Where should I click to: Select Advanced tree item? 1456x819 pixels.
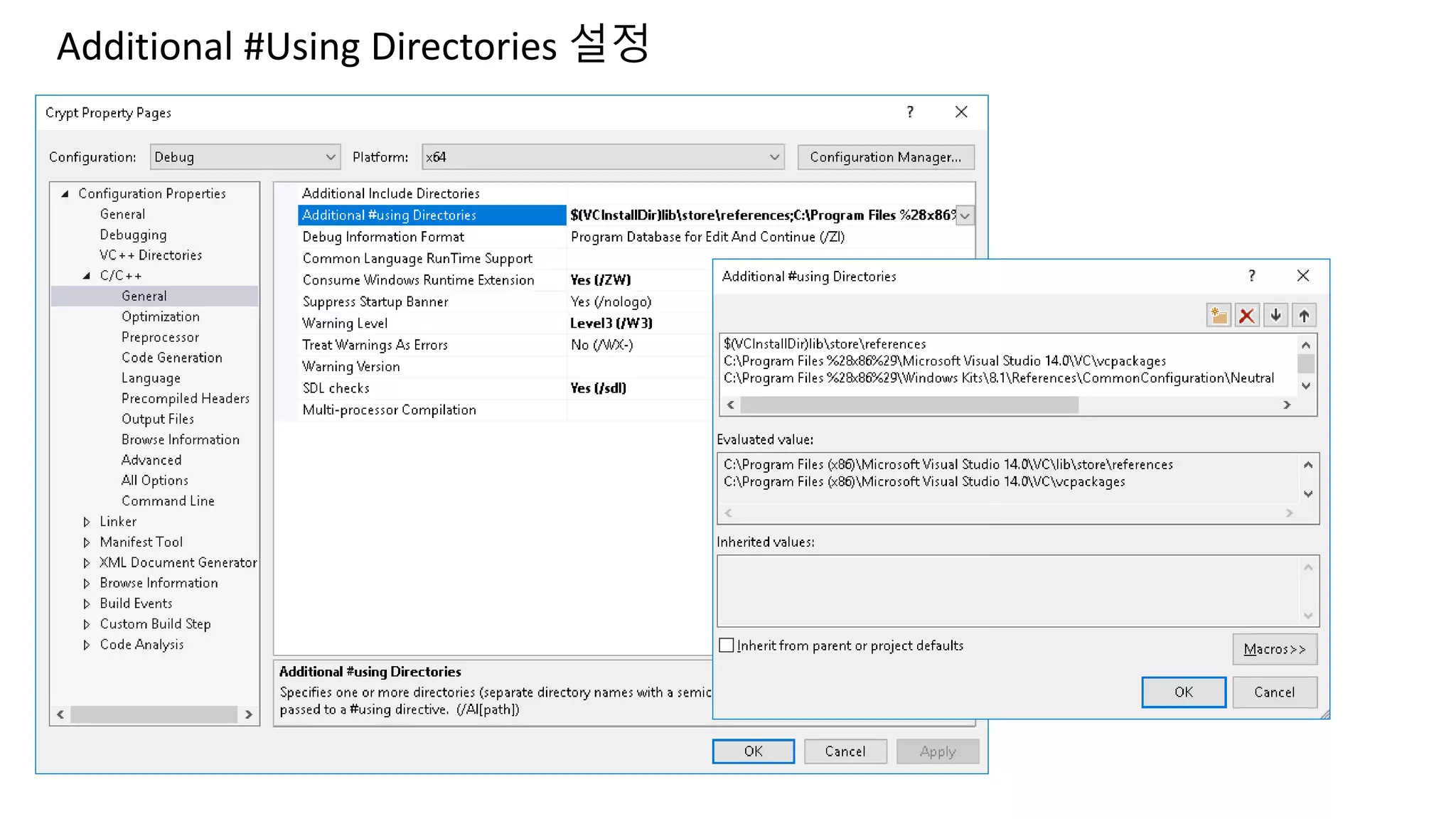(x=151, y=460)
